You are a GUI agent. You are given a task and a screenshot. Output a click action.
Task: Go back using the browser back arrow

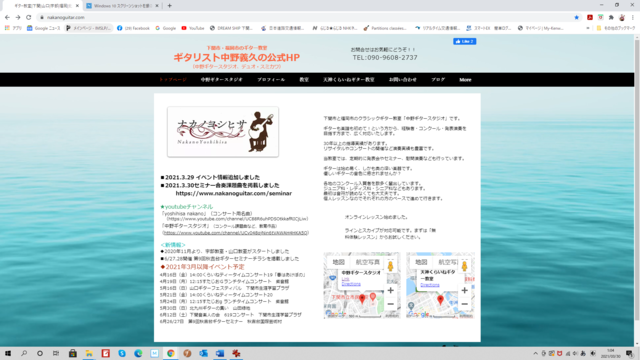click(7, 18)
